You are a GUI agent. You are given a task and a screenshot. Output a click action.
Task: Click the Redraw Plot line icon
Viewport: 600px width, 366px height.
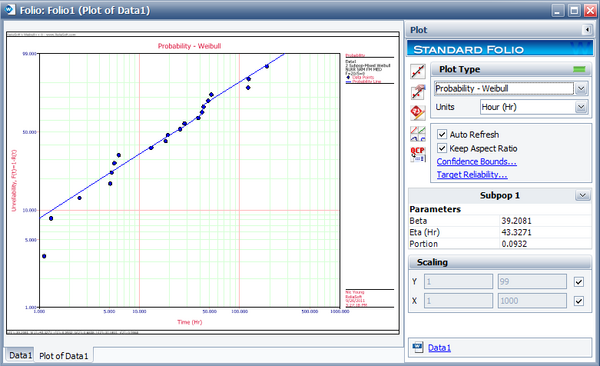tap(418, 71)
